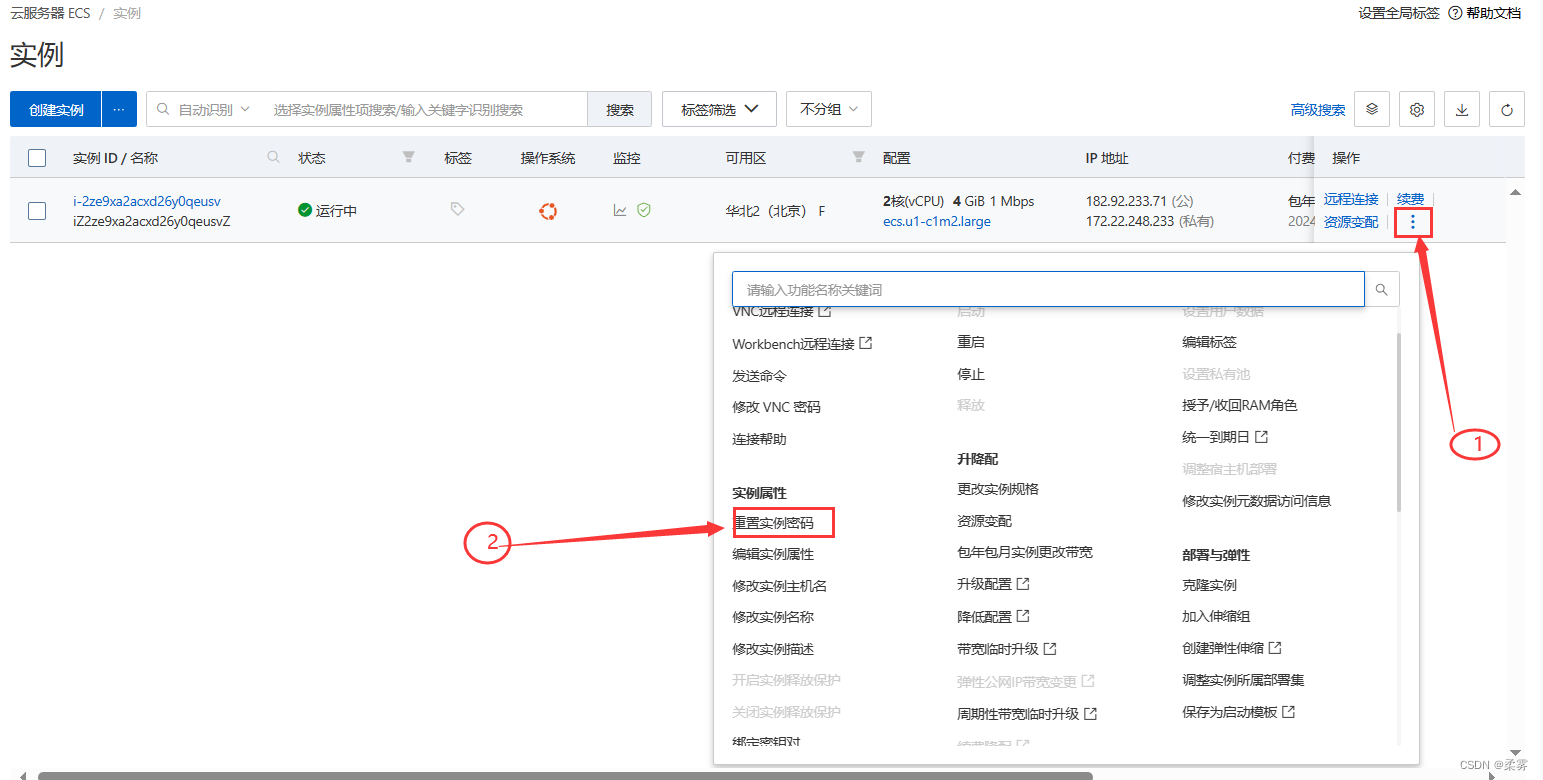The image size is (1543, 780).
Task: Open the ecs.u1-c1m2.large spec link
Action: coord(937,221)
